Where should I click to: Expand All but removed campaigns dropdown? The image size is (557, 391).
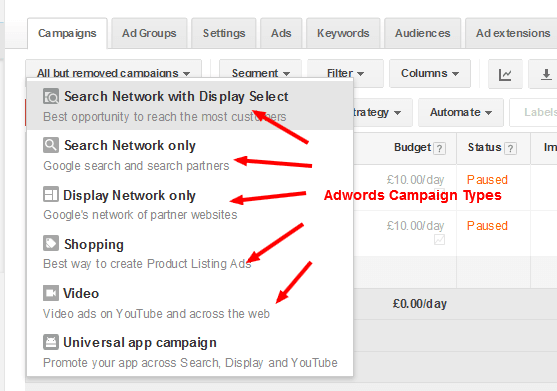click(x=113, y=69)
